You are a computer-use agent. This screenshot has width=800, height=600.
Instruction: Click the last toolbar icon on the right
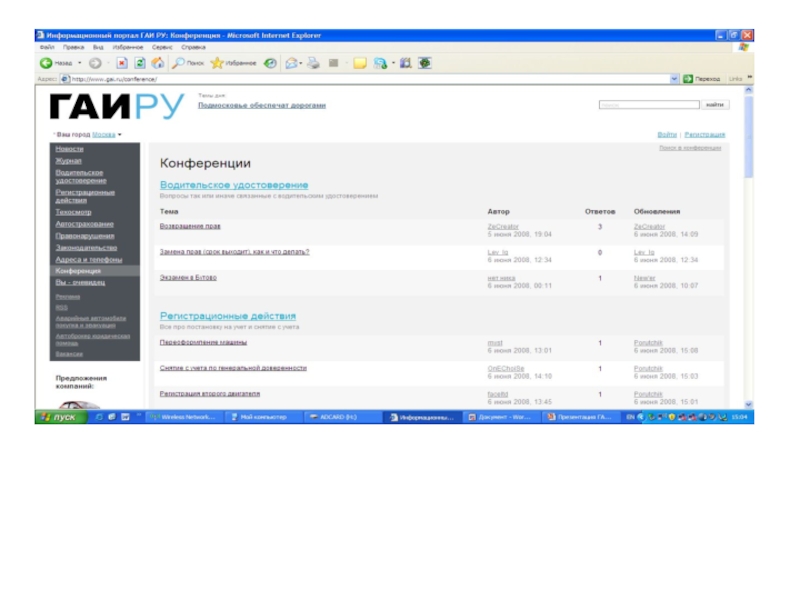click(x=425, y=63)
